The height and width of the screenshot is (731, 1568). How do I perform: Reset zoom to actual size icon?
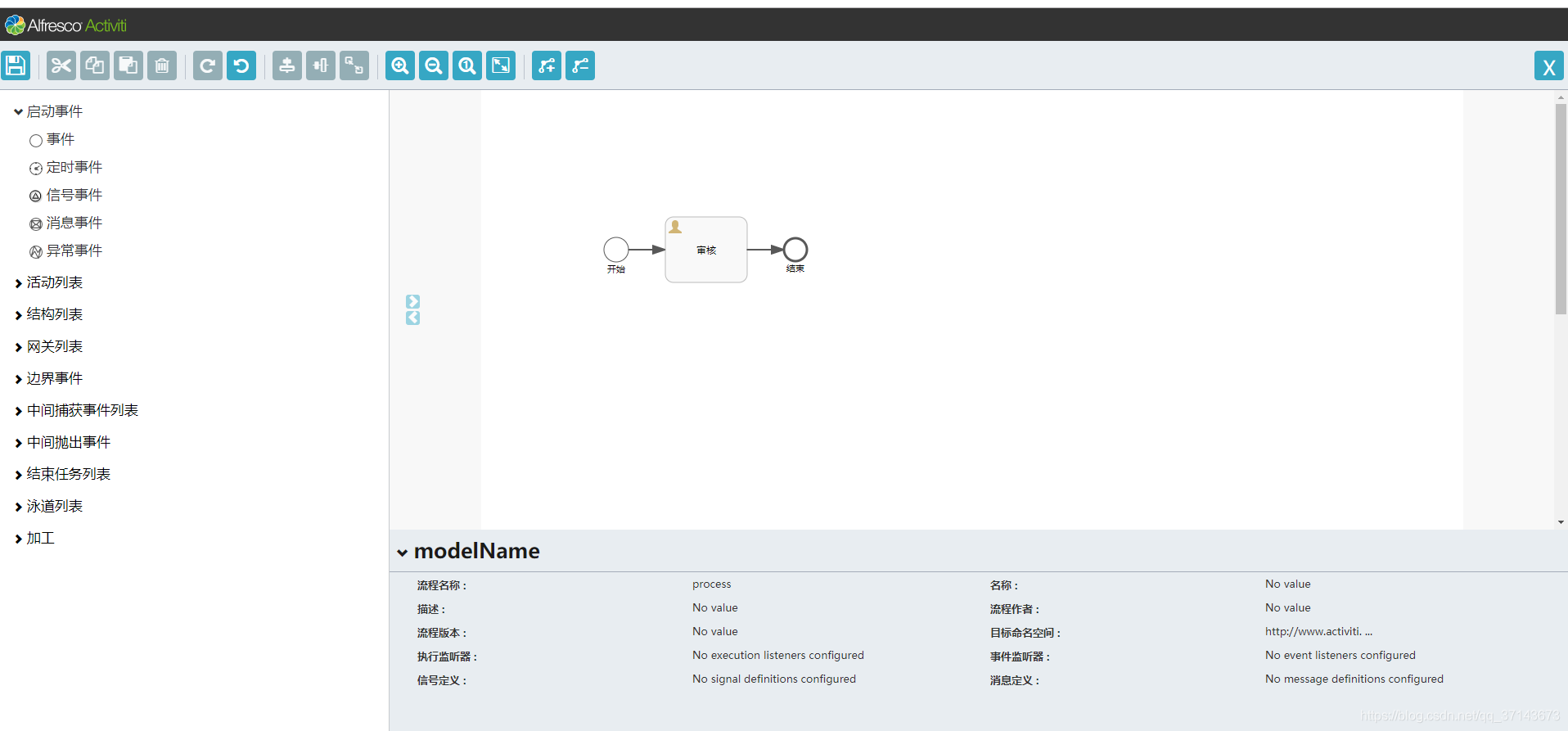click(467, 65)
